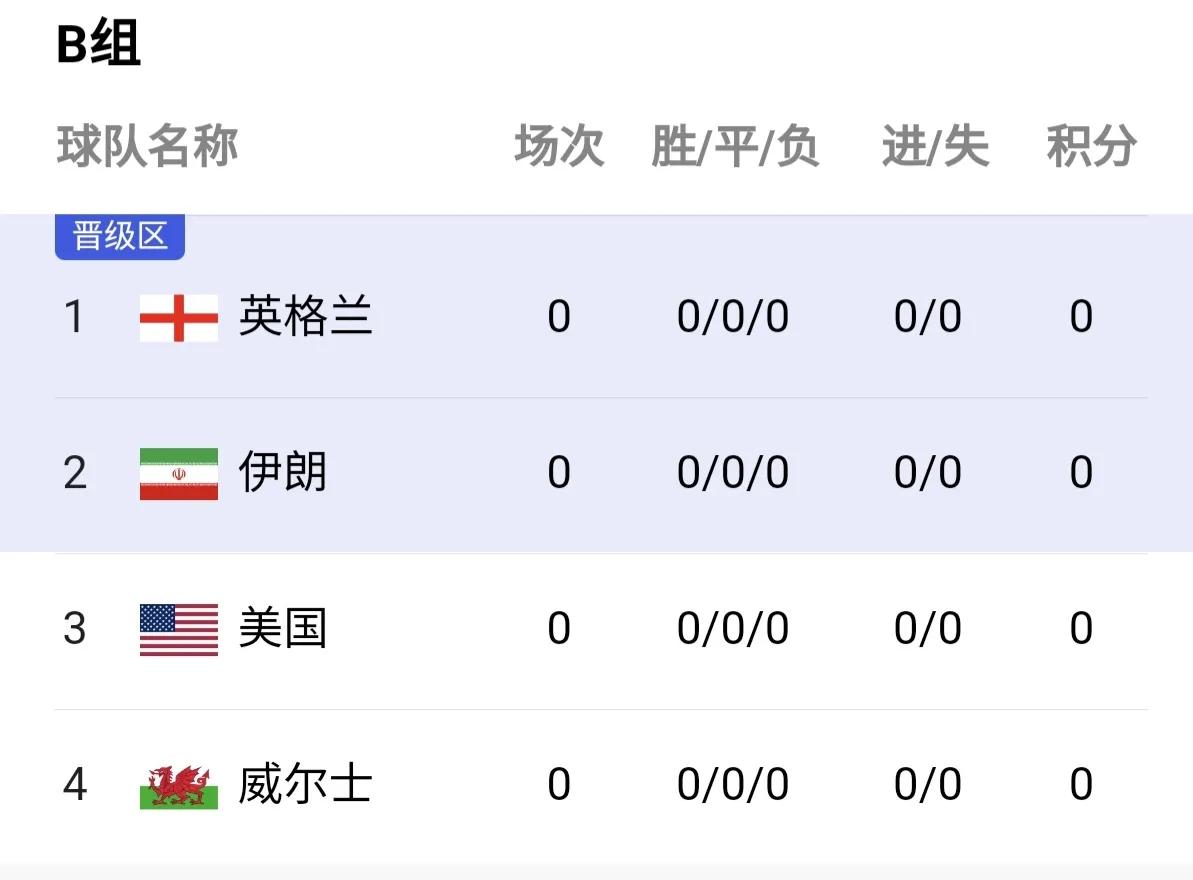Sort by the 场次 column header

pyautogui.click(x=558, y=146)
